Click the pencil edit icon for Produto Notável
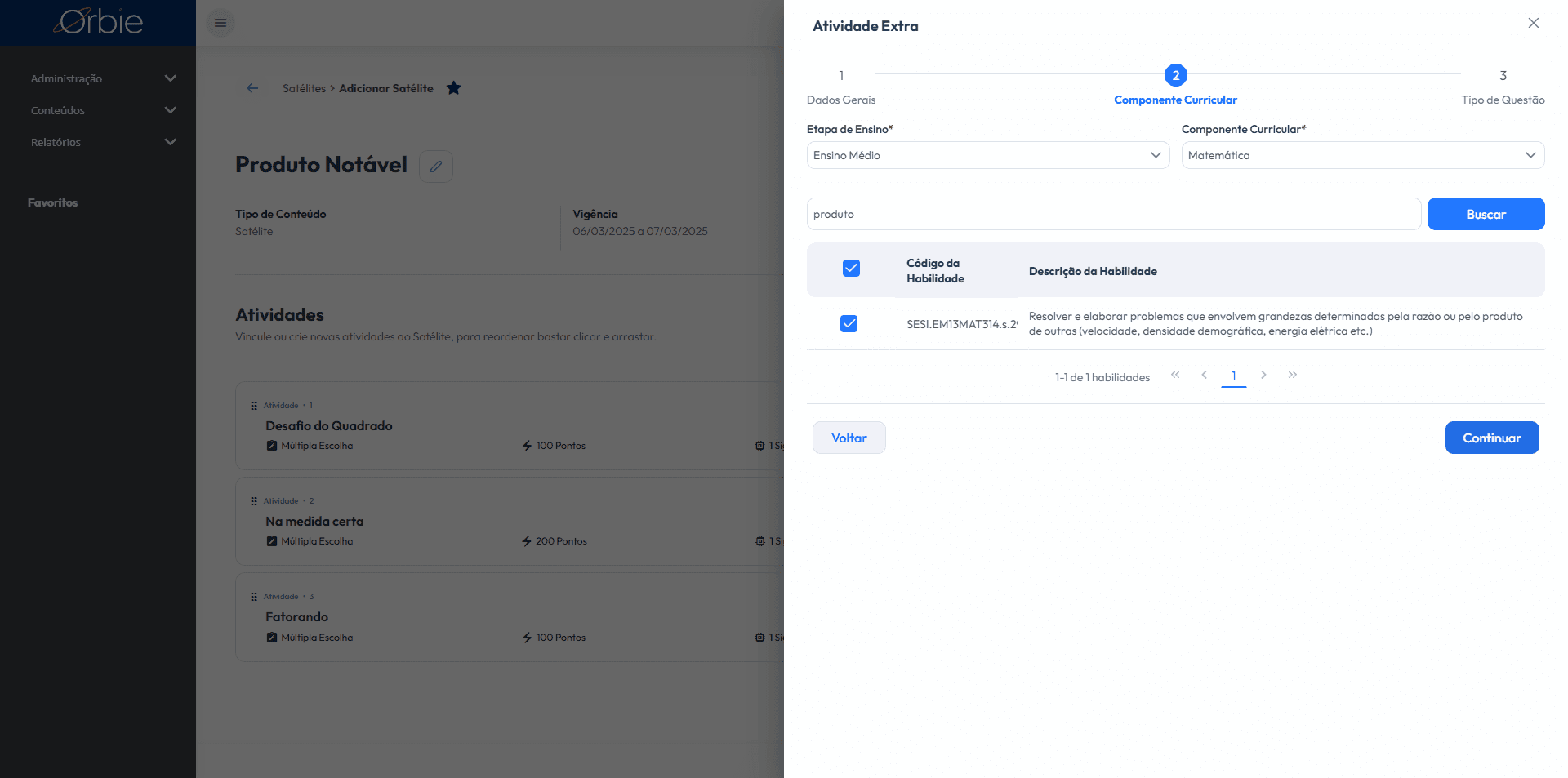The image size is (1568, 778). [436, 167]
